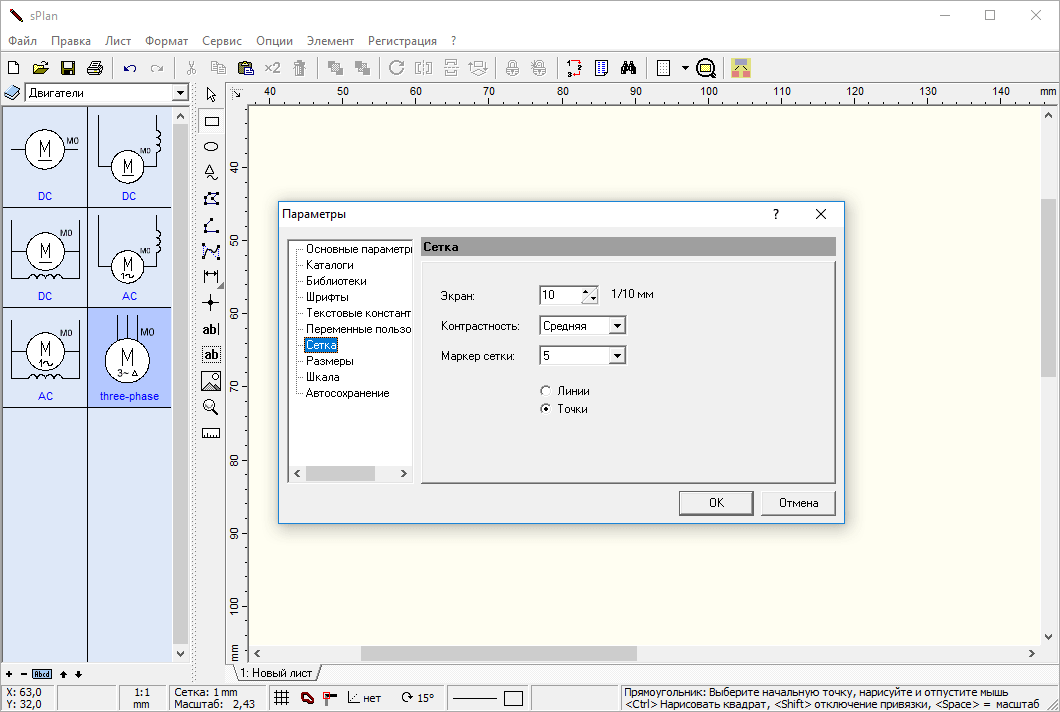Select the Точки radio button

pos(545,409)
